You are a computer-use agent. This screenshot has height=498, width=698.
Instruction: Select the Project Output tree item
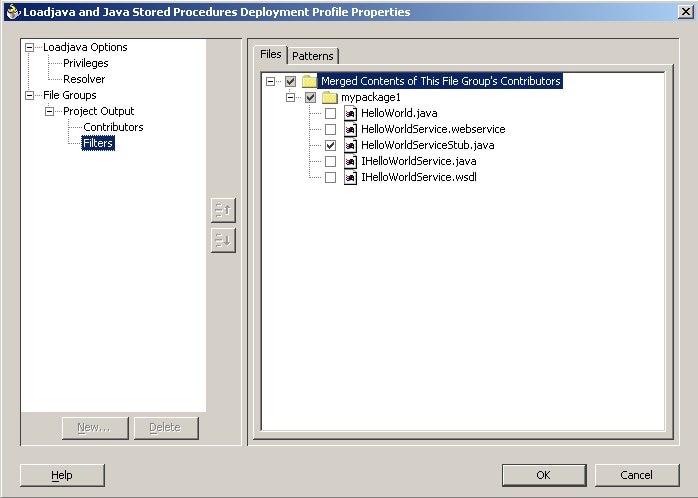98,111
